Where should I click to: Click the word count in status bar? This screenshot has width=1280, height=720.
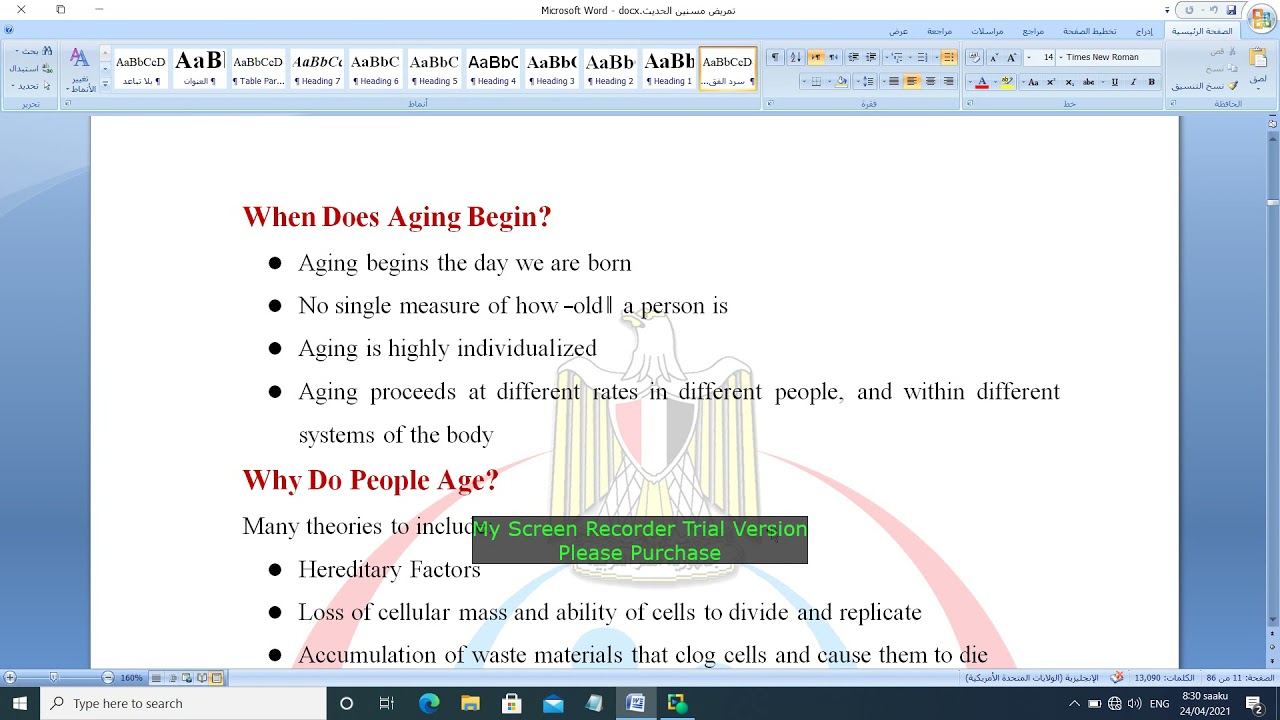point(1164,678)
